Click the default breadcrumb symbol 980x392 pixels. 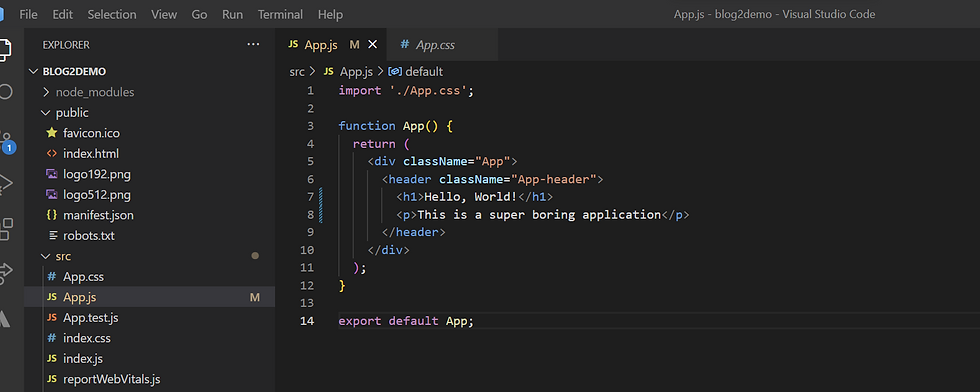pos(424,72)
